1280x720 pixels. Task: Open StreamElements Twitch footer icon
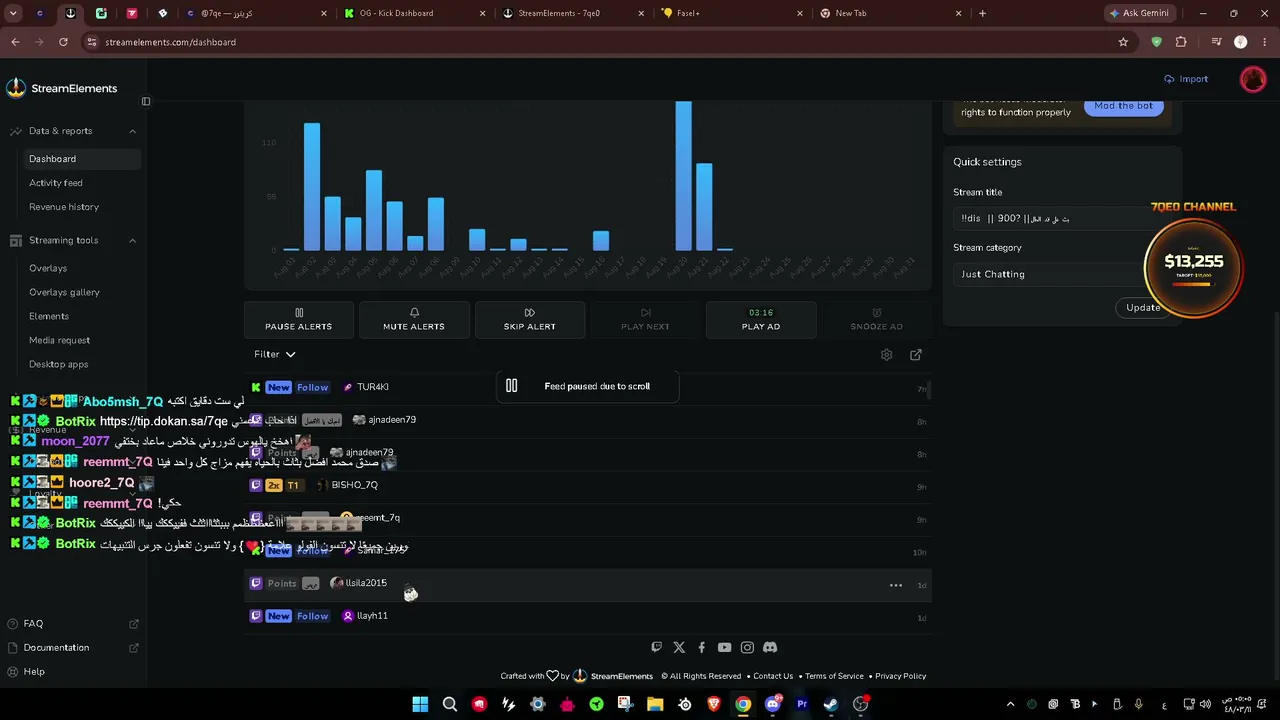tap(656, 648)
